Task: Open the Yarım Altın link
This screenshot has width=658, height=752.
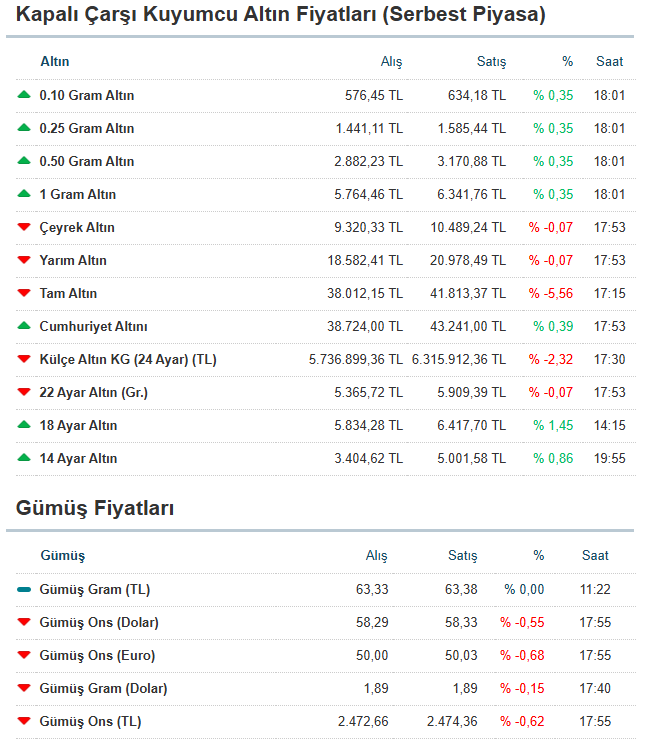Action: (x=72, y=260)
